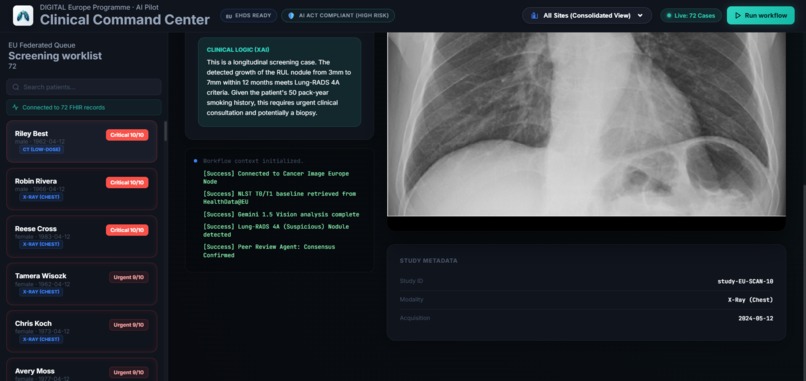
Task: Click the blue dot beside Workflow context initialized
Action: [195, 161]
